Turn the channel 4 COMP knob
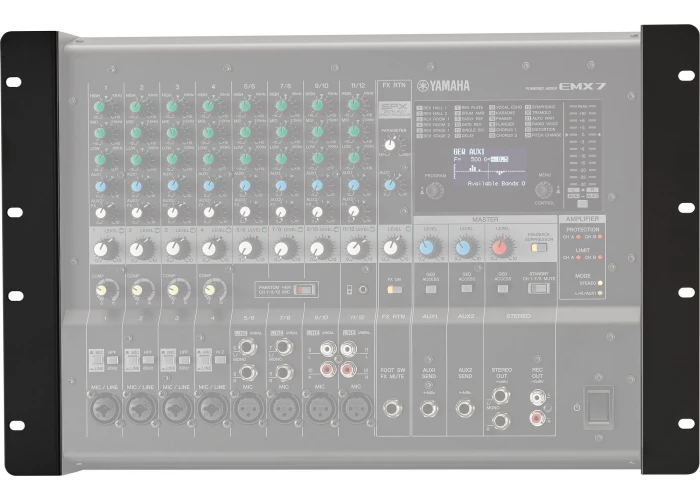The width and height of the screenshot is (700, 500). tap(210, 291)
